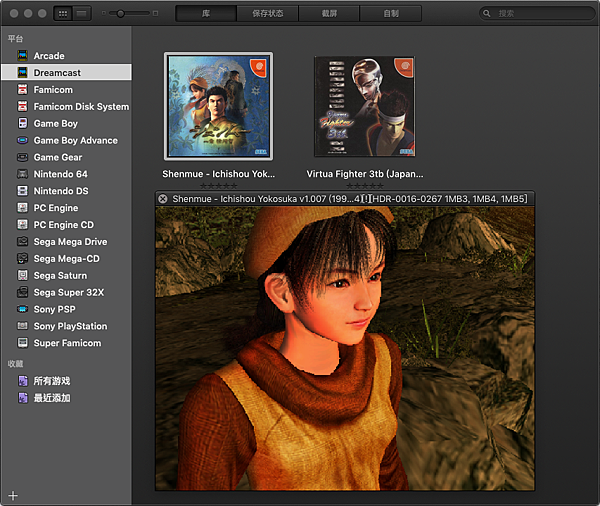Select Game Boy Advance platform row

pos(66,140)
